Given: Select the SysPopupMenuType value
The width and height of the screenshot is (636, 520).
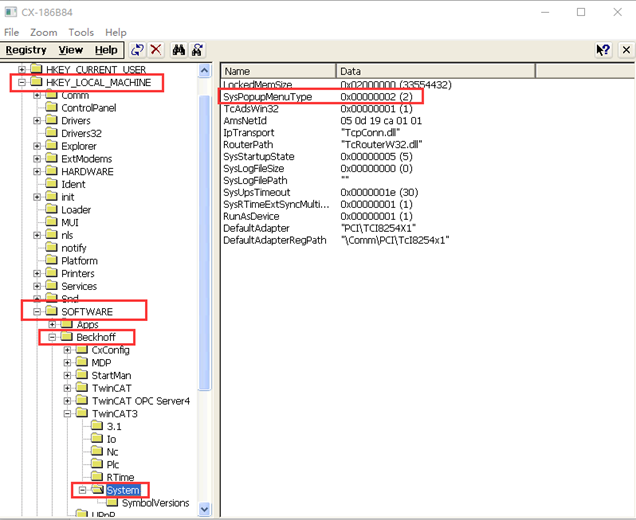Looking at the screenshot, I should [x=268, y=97].
